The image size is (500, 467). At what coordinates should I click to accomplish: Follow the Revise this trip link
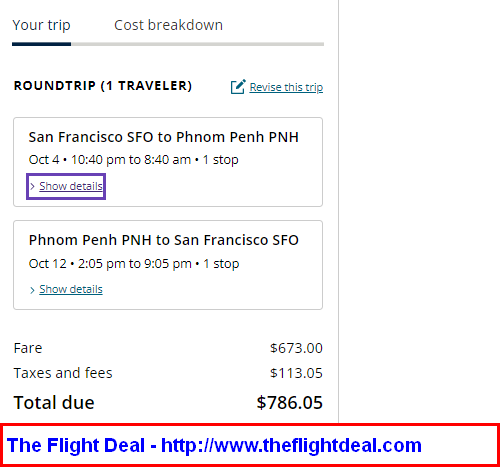point(286,87)
